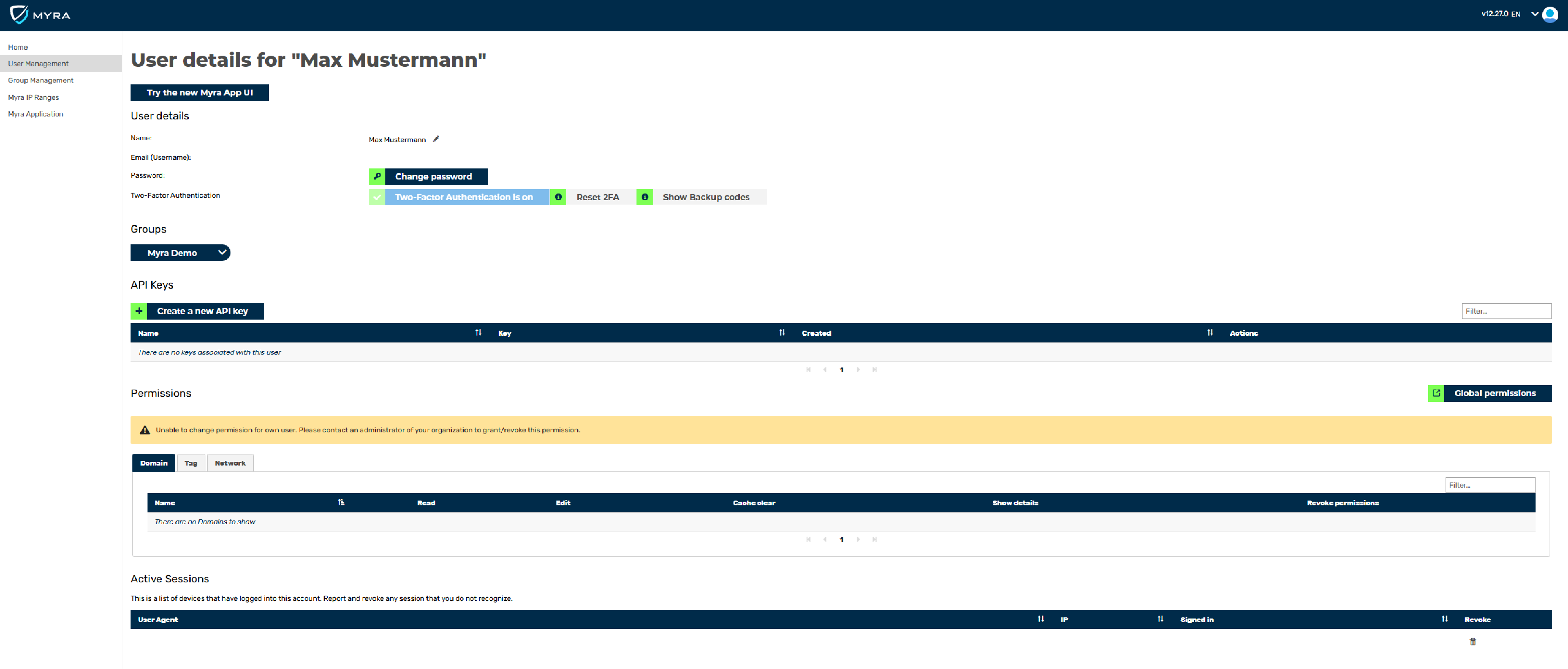Go to first page of Domain permissions table

tap(808, 539)
